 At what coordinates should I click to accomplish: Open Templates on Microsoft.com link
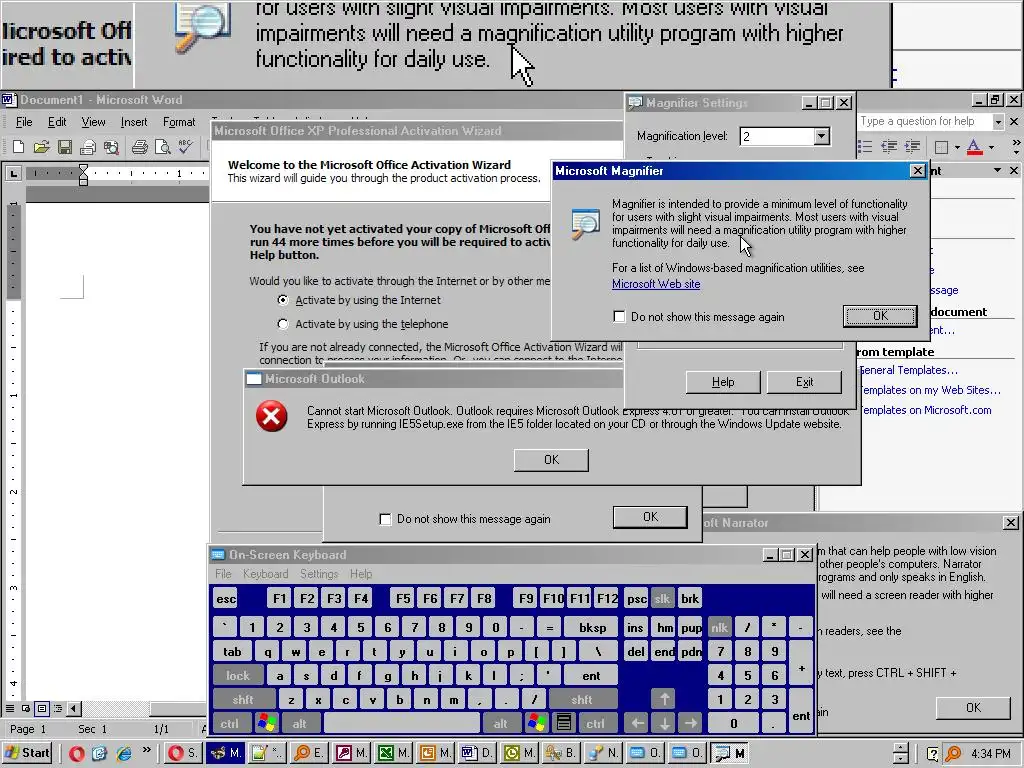[x=925, y=410]
